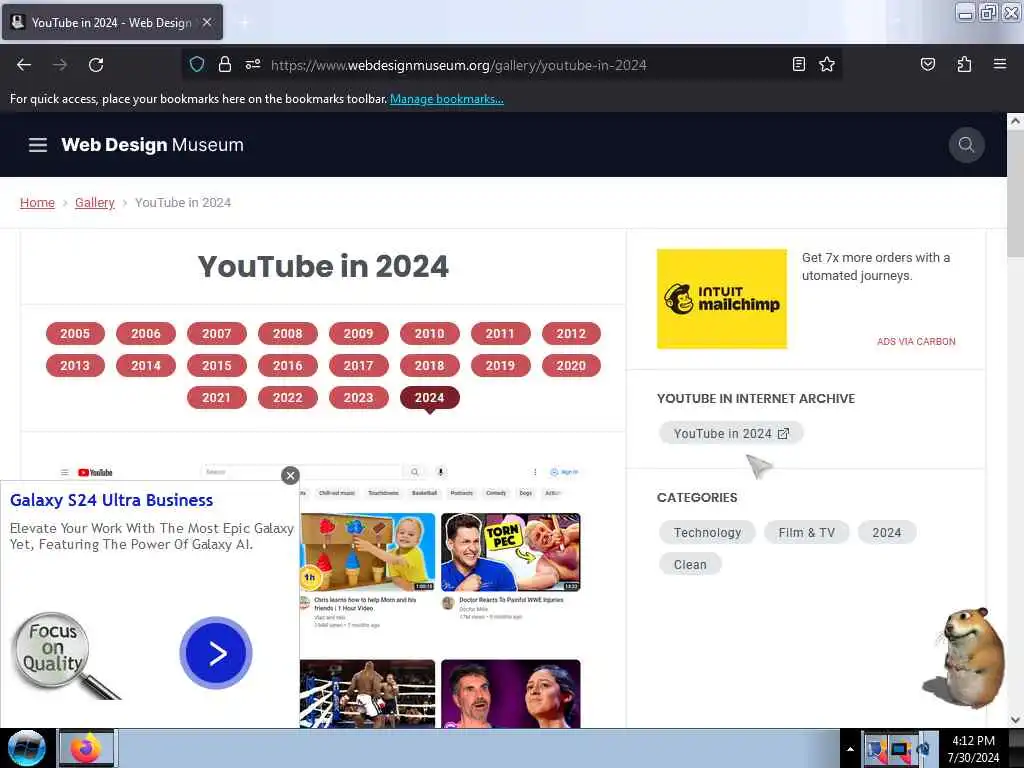Image resolution: width=1024 pixels, height=768 pixels.
Task: Open the 2024 category tag
Action: (x=886, y=533)
